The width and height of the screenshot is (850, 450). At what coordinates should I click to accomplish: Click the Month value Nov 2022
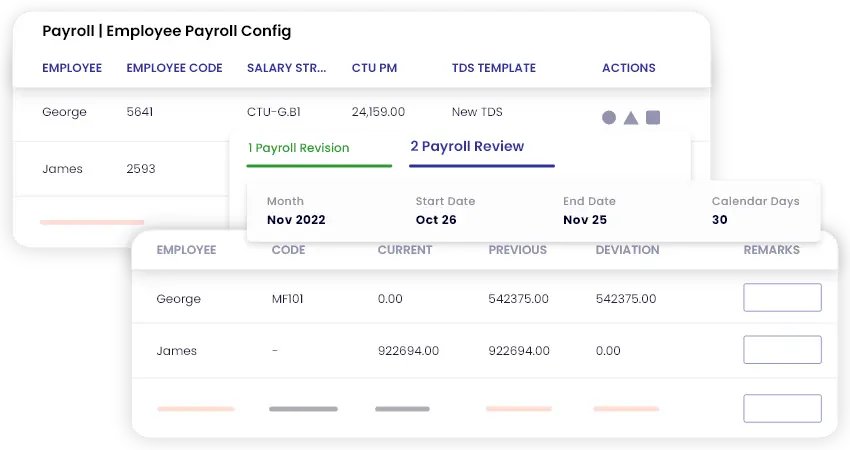(x=296, y=220)
